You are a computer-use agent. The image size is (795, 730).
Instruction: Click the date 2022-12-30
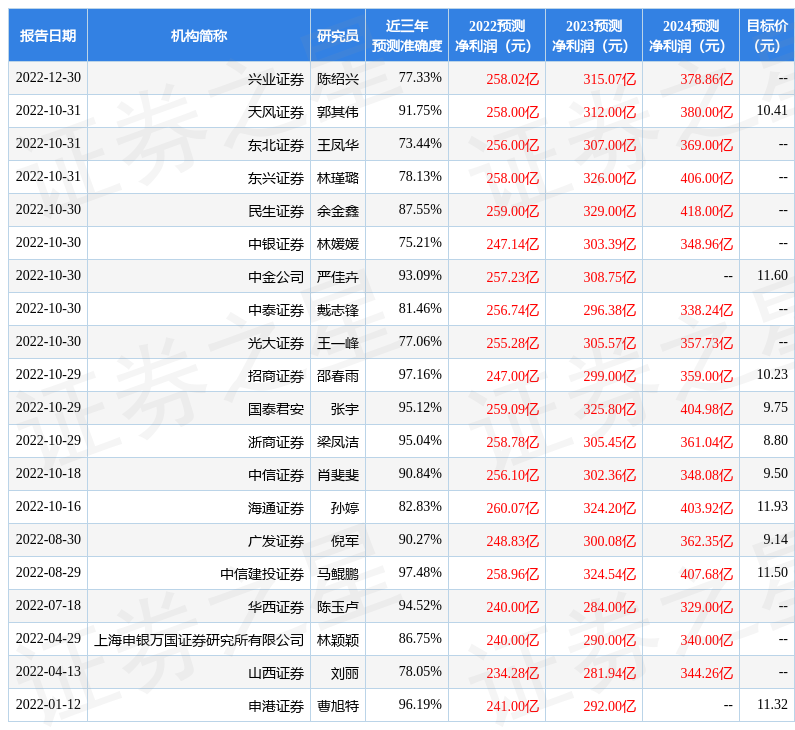coord(48,77)
